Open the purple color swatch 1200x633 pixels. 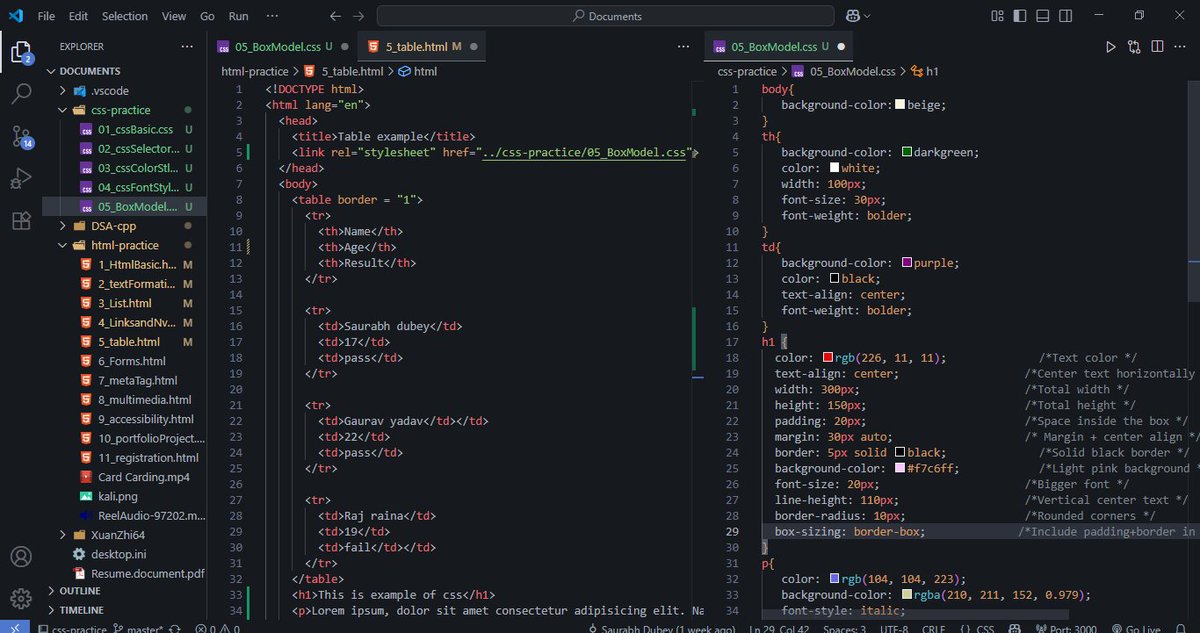pos(907,263)
